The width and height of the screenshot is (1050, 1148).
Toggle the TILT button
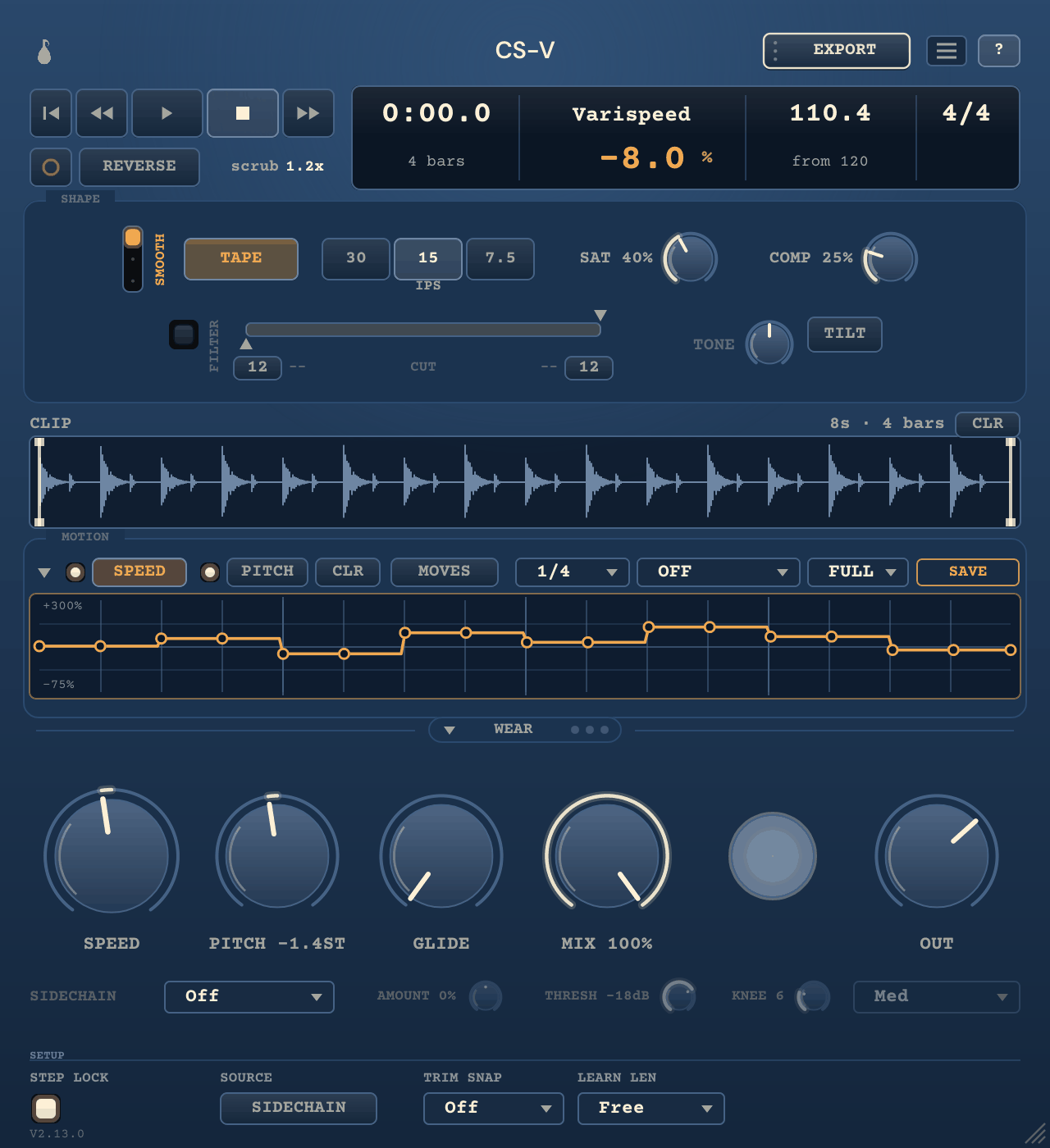845,335
